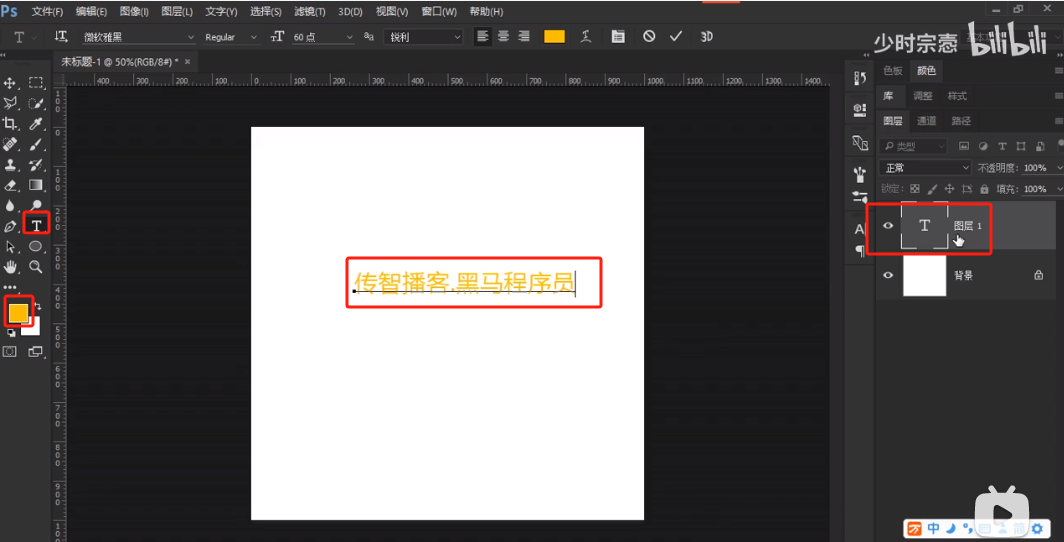Center the text alignment

(x=503, y=37)
